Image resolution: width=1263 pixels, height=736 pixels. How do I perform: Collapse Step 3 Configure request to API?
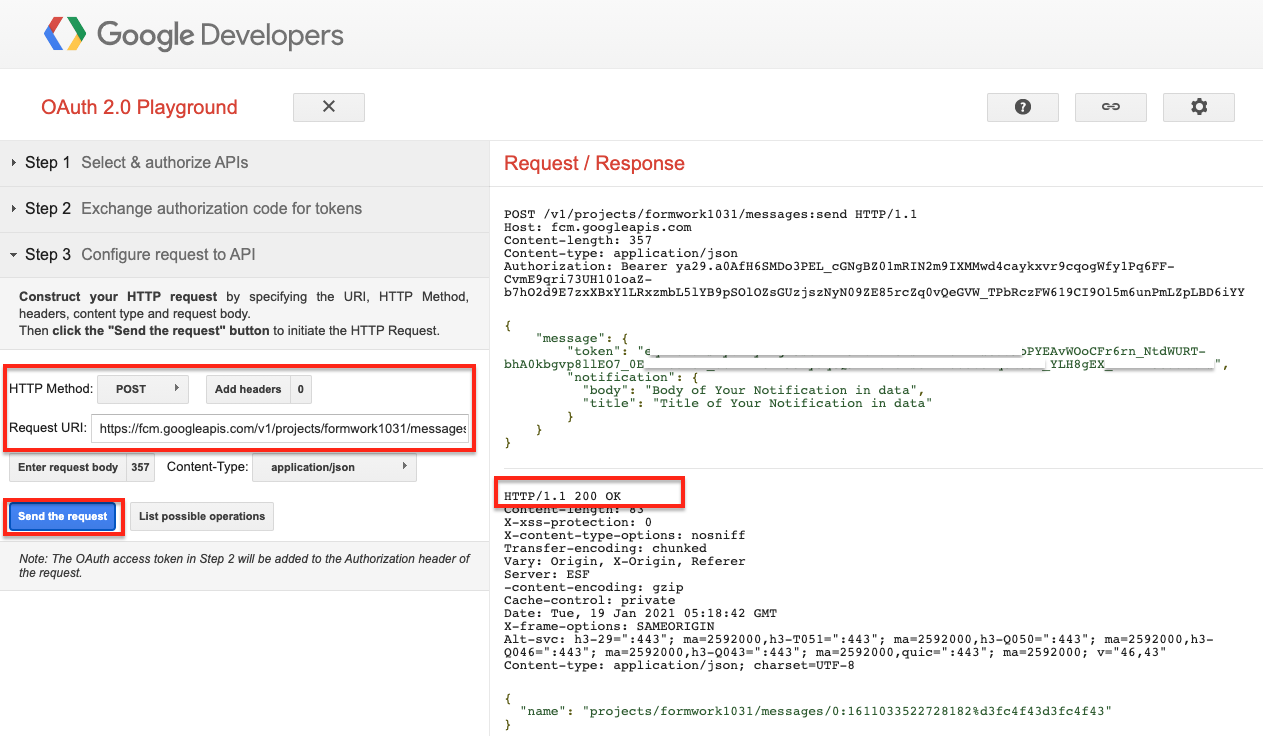point(244,255)
